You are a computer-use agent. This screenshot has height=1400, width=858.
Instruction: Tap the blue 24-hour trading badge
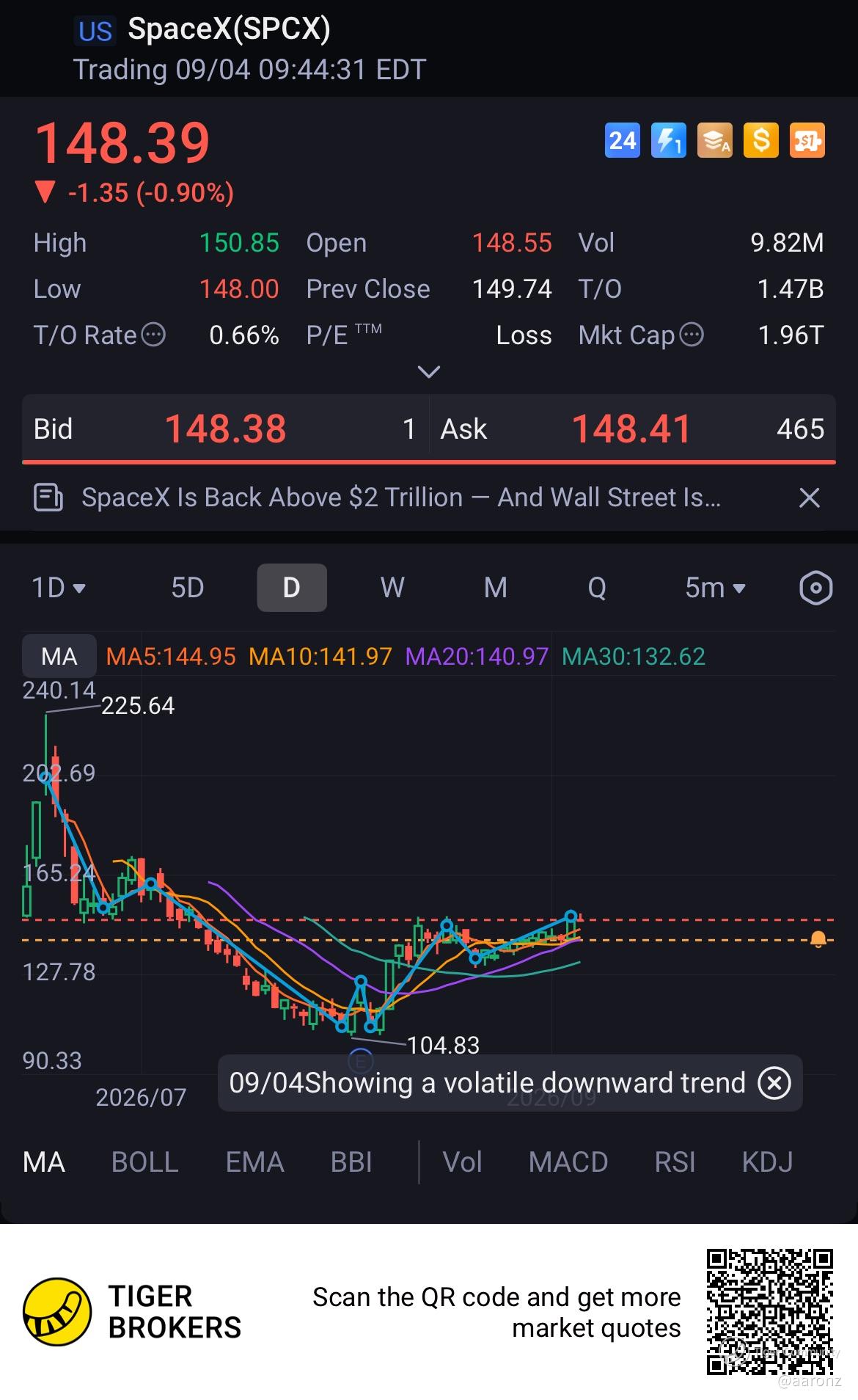(x=623, y=140)
